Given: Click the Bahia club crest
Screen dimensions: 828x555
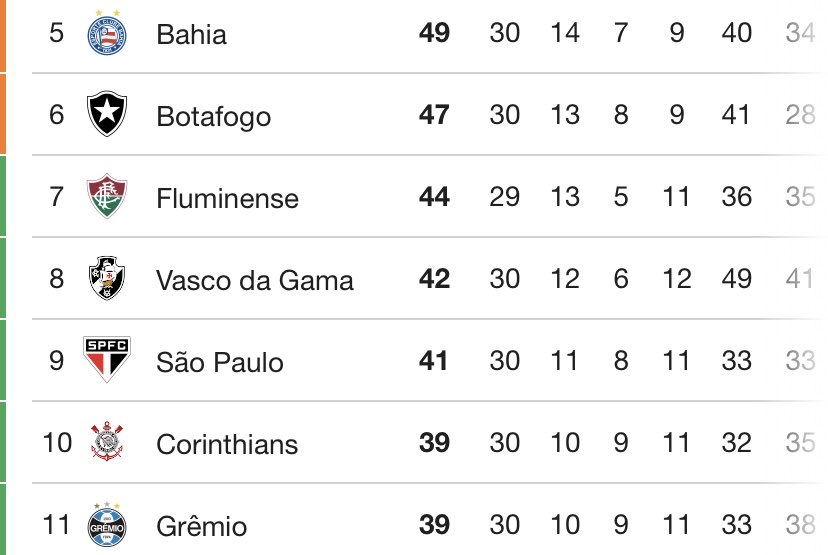Looking at the screenshot, I should click(105, 34).
